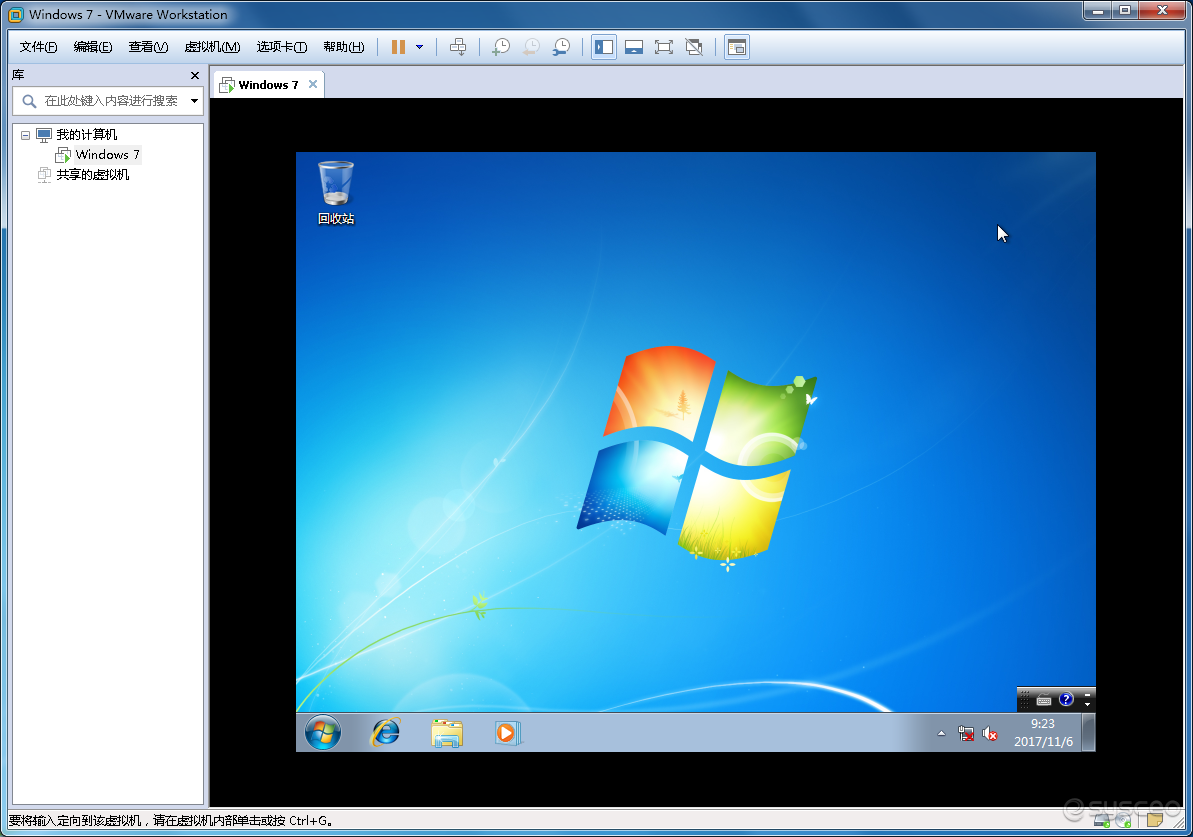Revert the virtual machine to its snapshot

531,47
